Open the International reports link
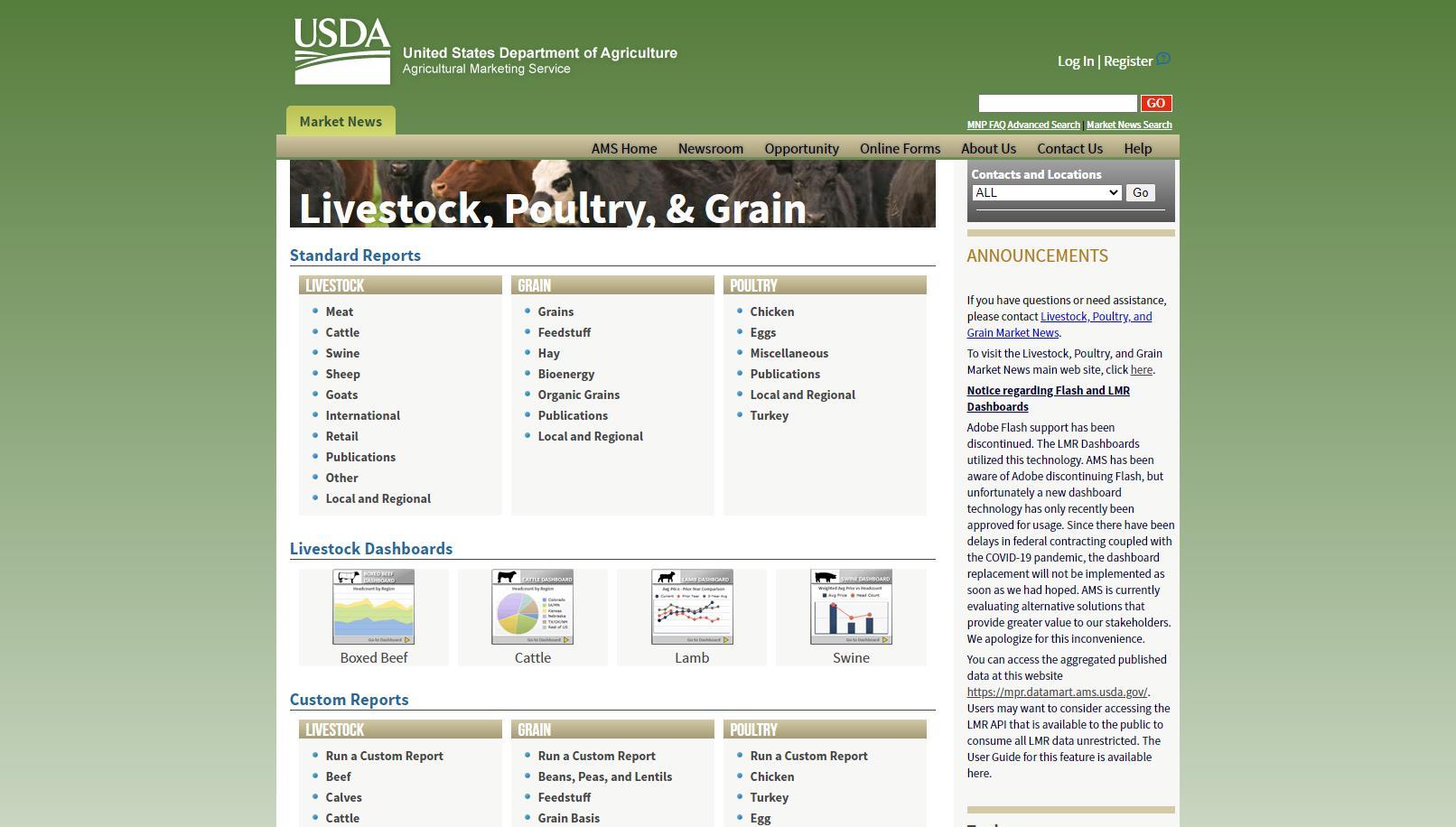 tap(363, 415)
